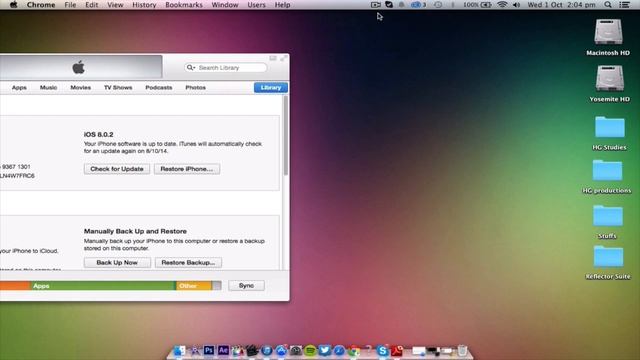Open Yosemite HD drive icon
Viewport: 640px width, 360px height.
pyautogui.click(x=609, y=78)
